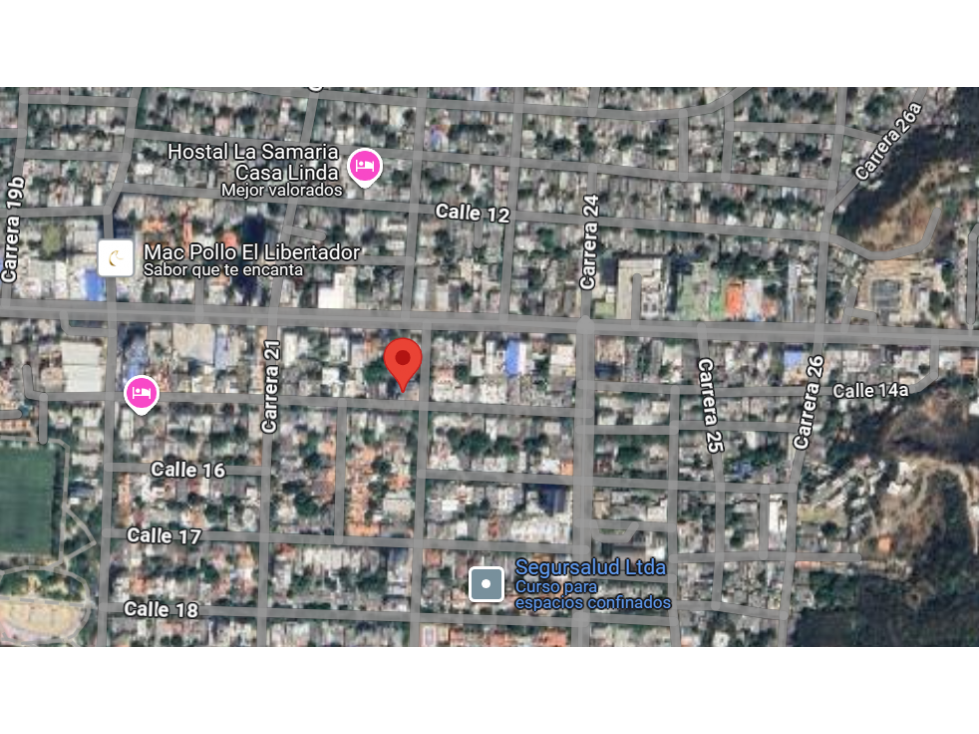Click the red location pin marker
Image resolution: width=979 pixels, height=734 pixels.
403,365
